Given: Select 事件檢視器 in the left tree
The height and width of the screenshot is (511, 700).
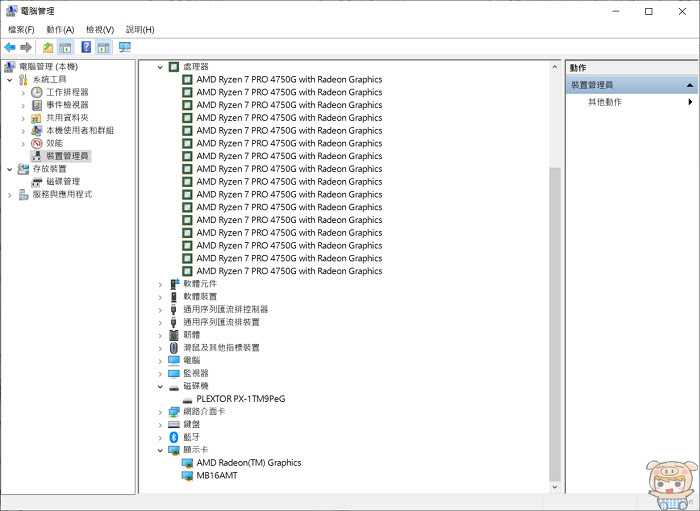Looking at the screenshot, I should click(x=67, y=105).
